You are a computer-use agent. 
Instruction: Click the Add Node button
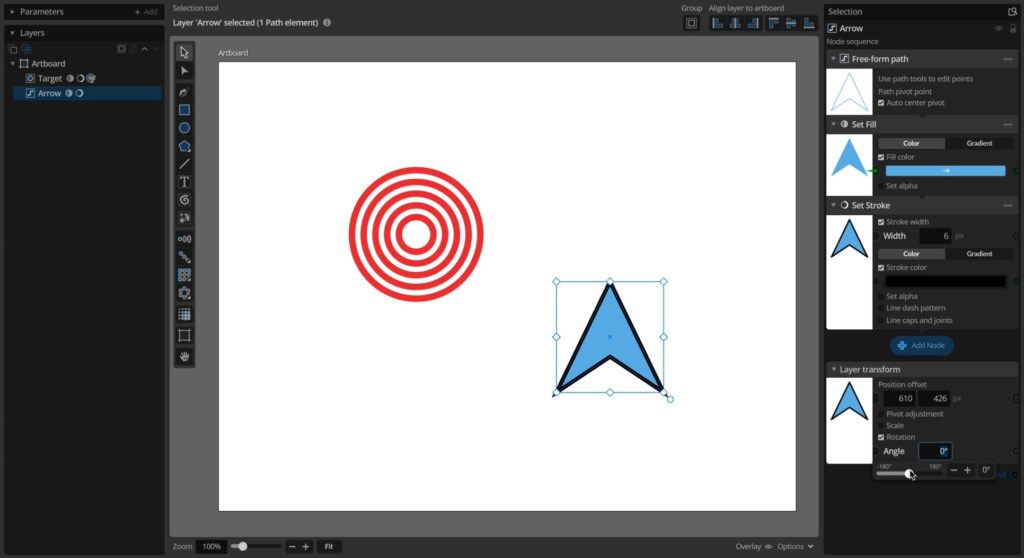click(x=921, y=345)
